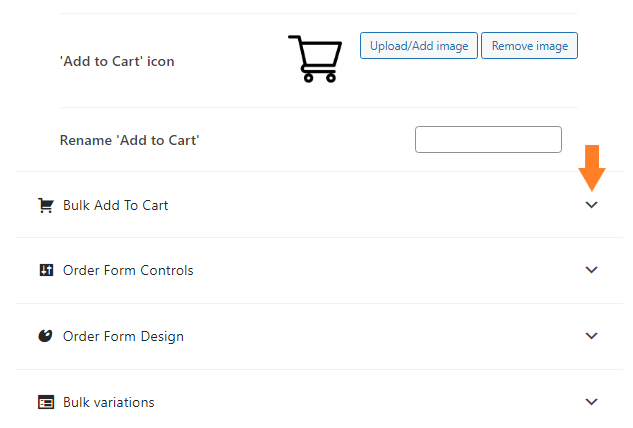Viewport: 633px width, 428px height.
Task: Open the Bulk variations section title
Action: pyautogui.click(x=109, y=402)
